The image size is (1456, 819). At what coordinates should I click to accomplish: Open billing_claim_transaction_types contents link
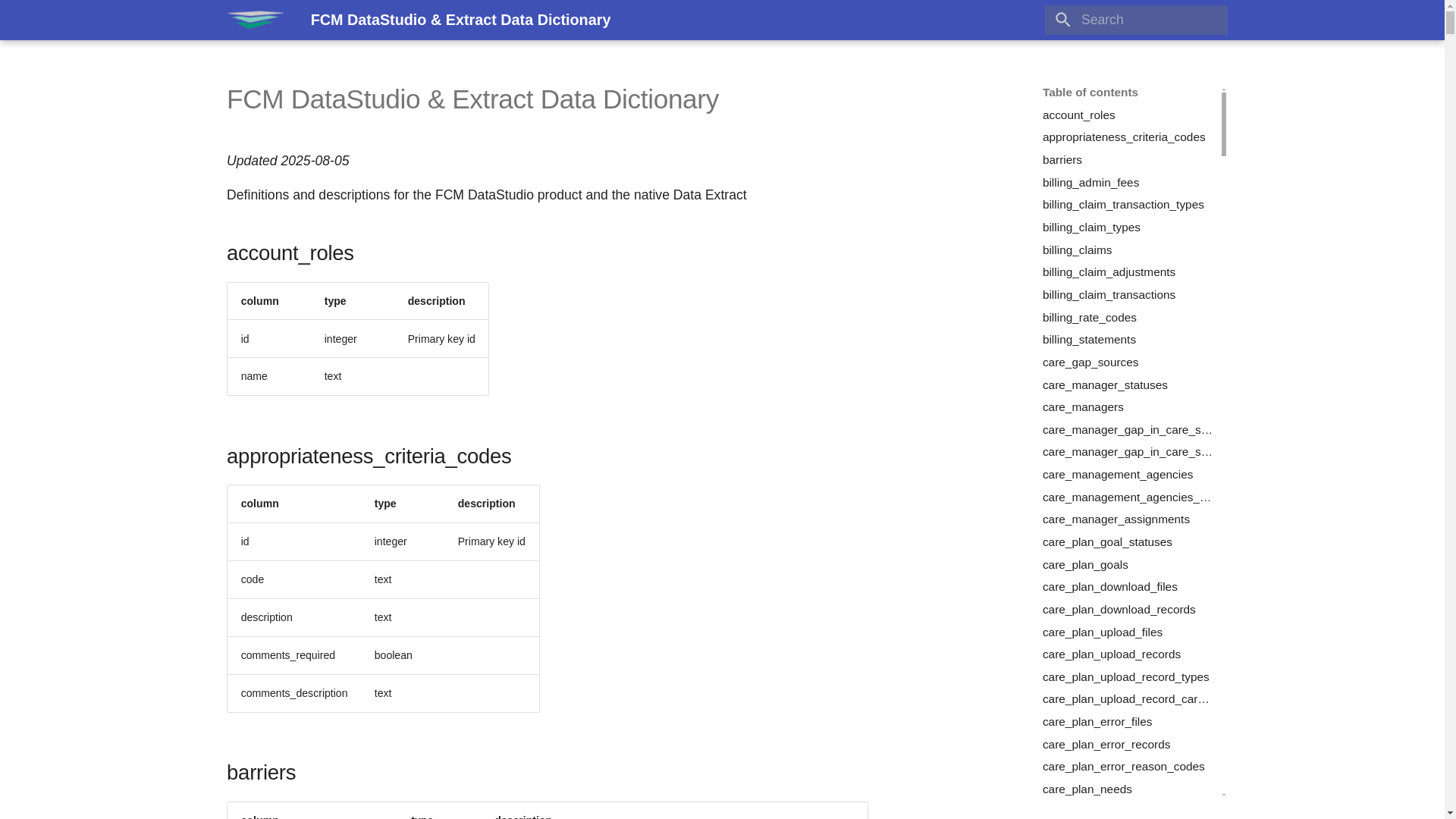[1122, 205]
